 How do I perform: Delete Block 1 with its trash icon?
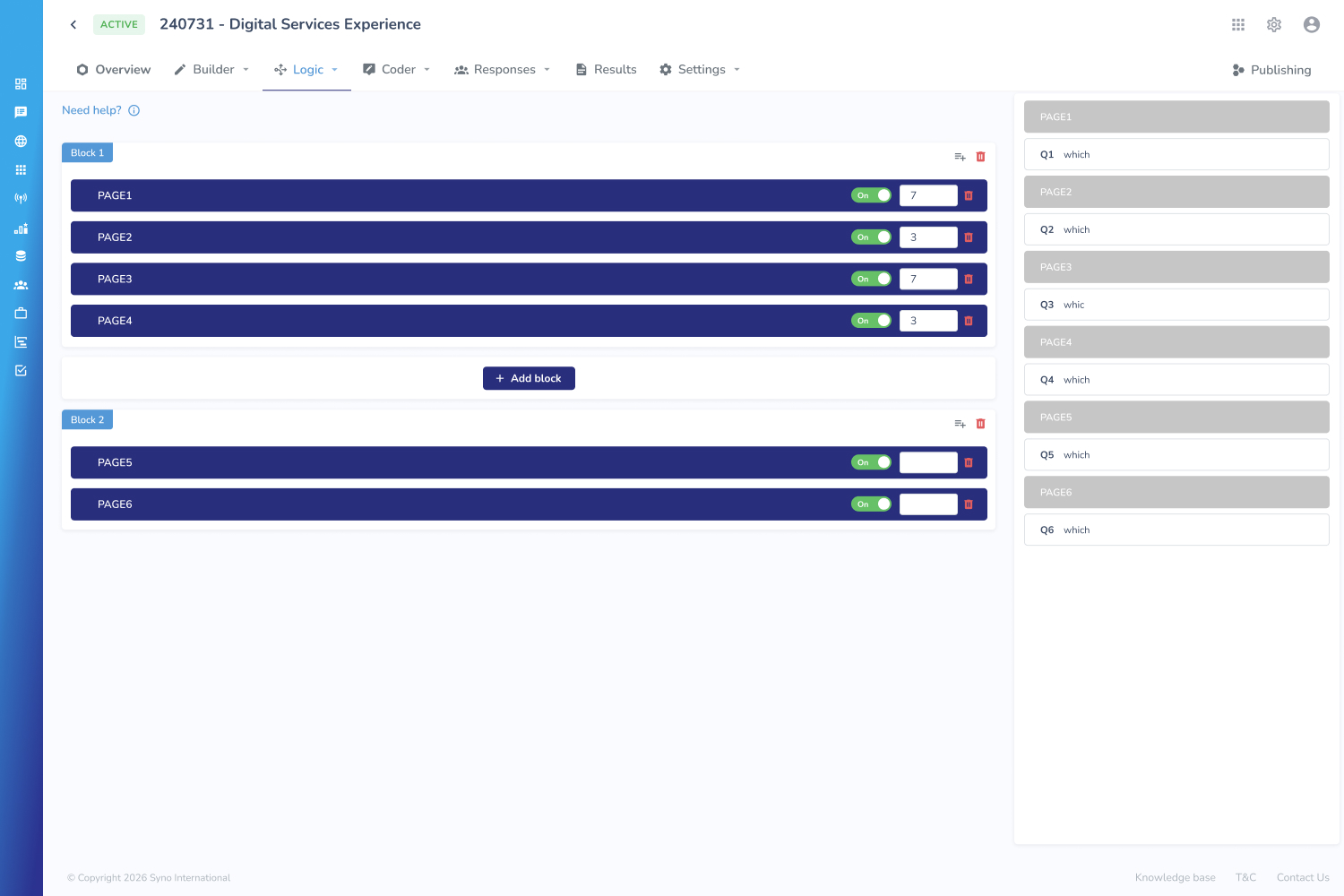tap(980, 157)
